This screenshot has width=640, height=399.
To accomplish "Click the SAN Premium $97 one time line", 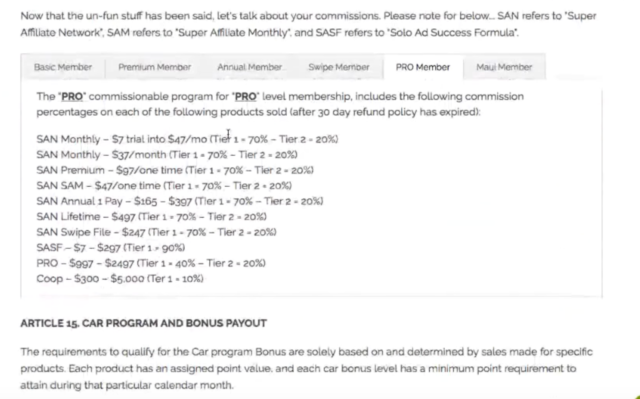I will pos(175,170).
